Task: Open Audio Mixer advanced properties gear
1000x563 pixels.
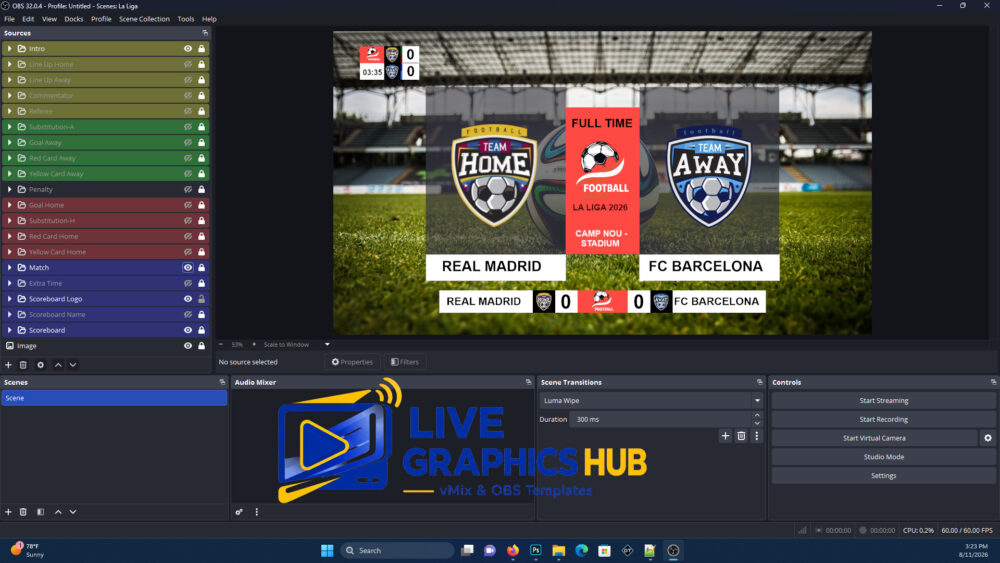Action: point(239,511)
